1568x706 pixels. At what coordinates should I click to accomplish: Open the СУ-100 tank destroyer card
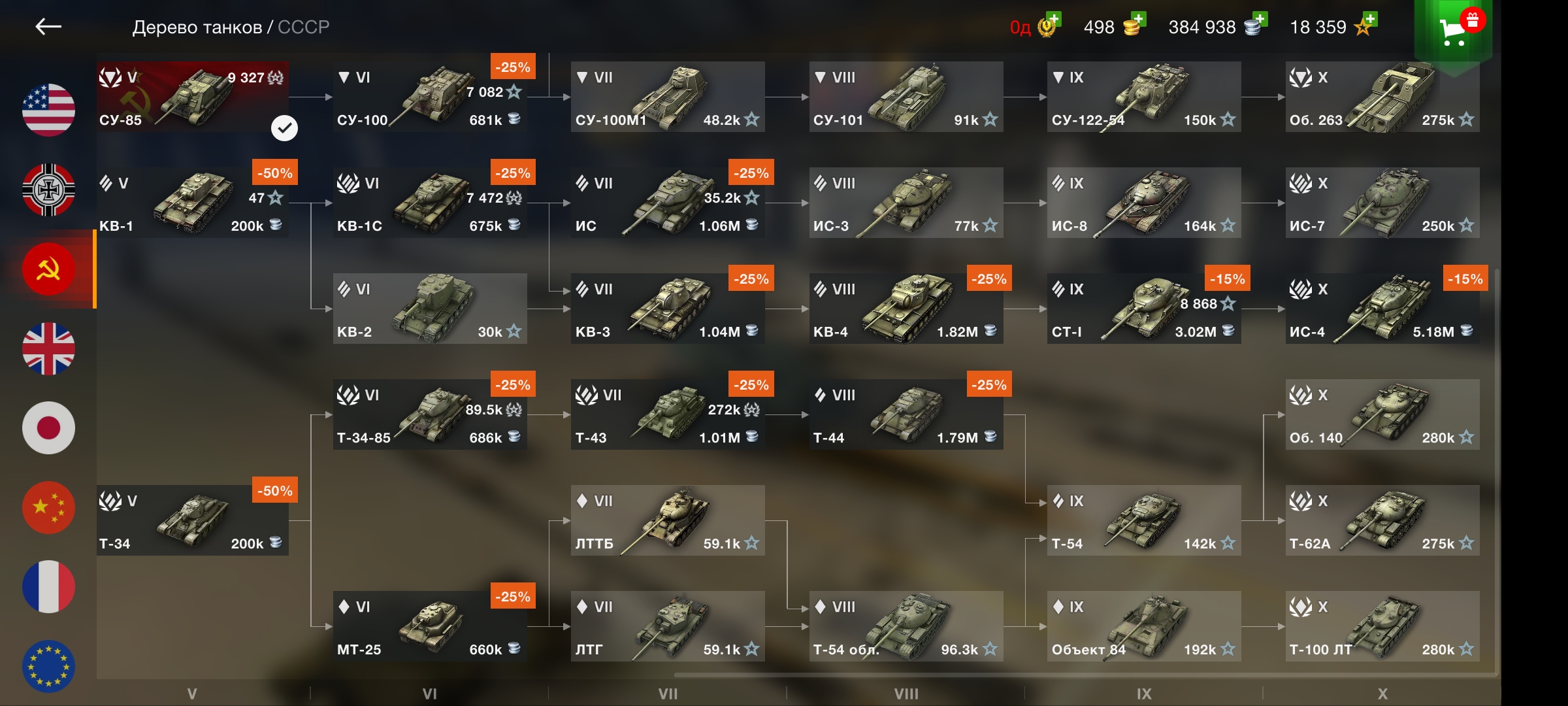pos(430,97)
